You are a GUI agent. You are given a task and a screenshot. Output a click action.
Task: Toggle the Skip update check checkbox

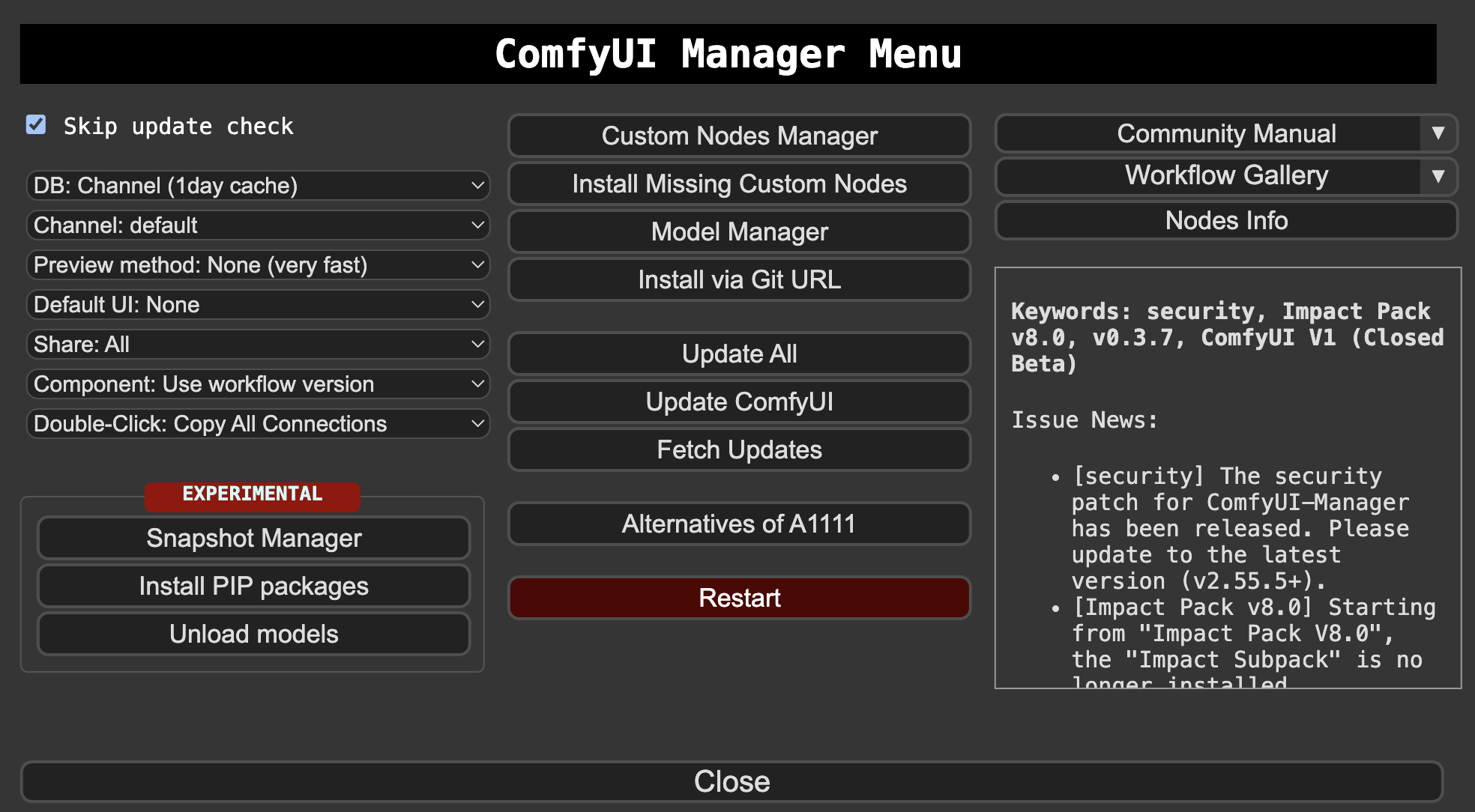(36, 125)
